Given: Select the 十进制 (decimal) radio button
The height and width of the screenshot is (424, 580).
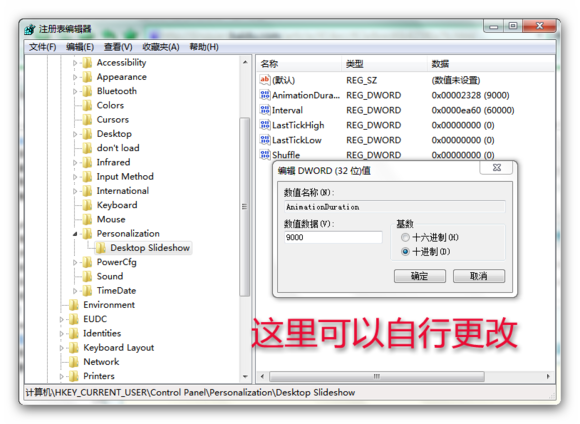Looking at the screenshot, I should point(405,252).
